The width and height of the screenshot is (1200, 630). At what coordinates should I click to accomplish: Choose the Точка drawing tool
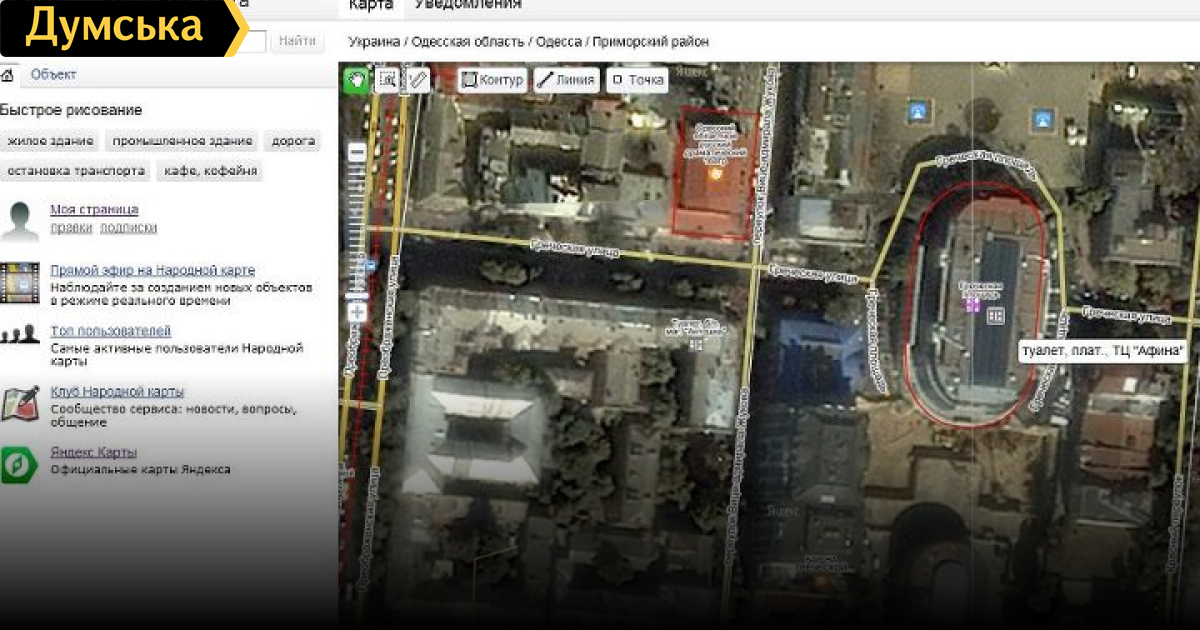(637, 81)
